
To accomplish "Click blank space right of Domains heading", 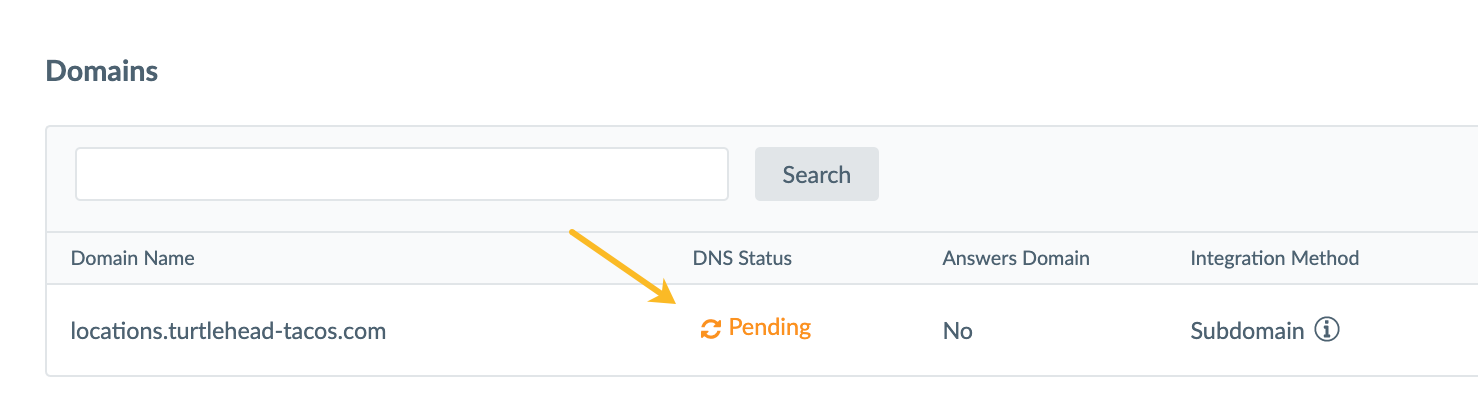I will point(800,71).
